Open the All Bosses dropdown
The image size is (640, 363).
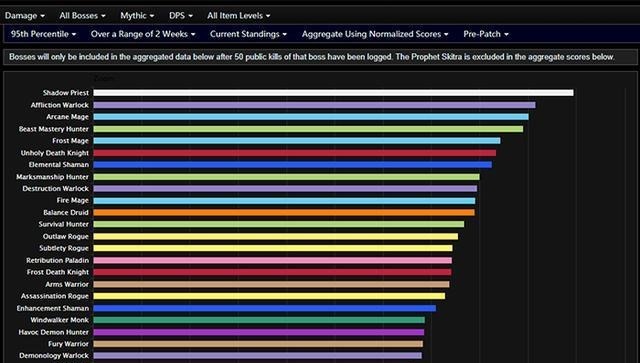[82, 16]
